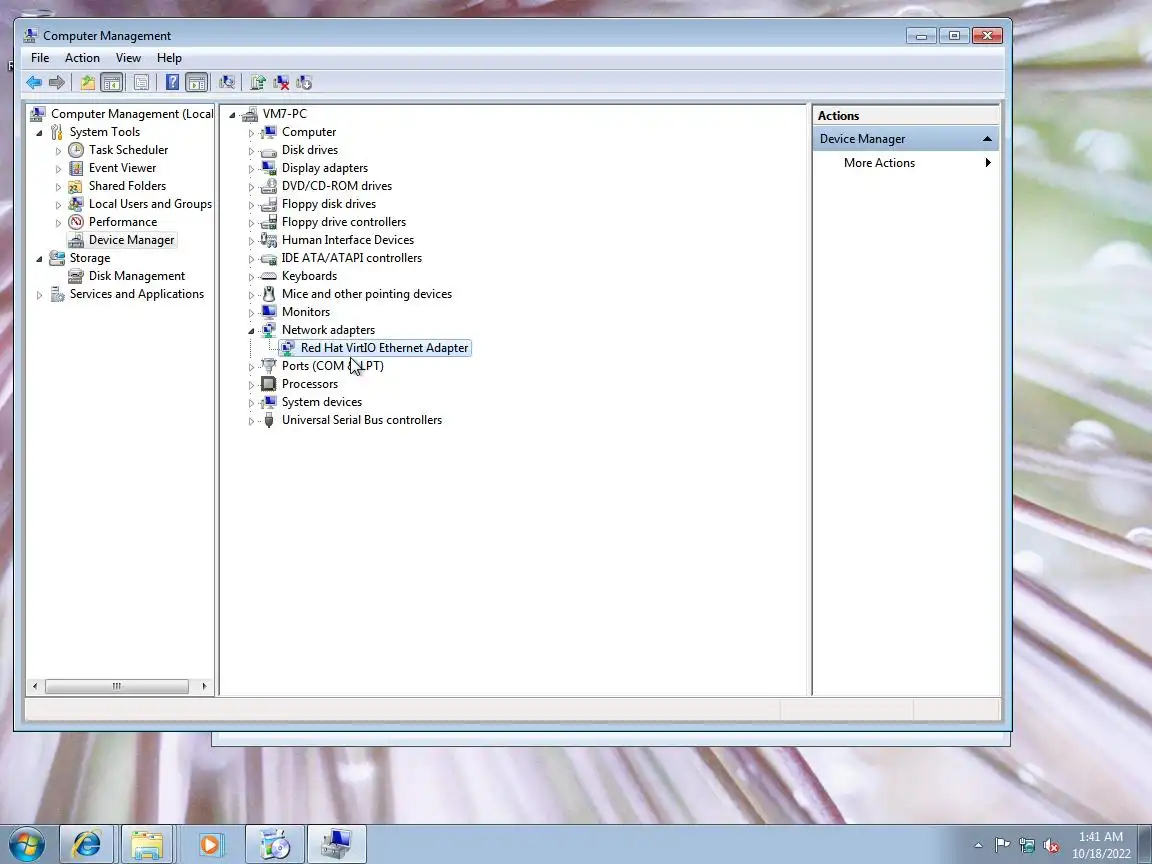1152x864 pixels.
Task: Click scrollbar left arrow in left pane
Action: [x=35, y=686]
